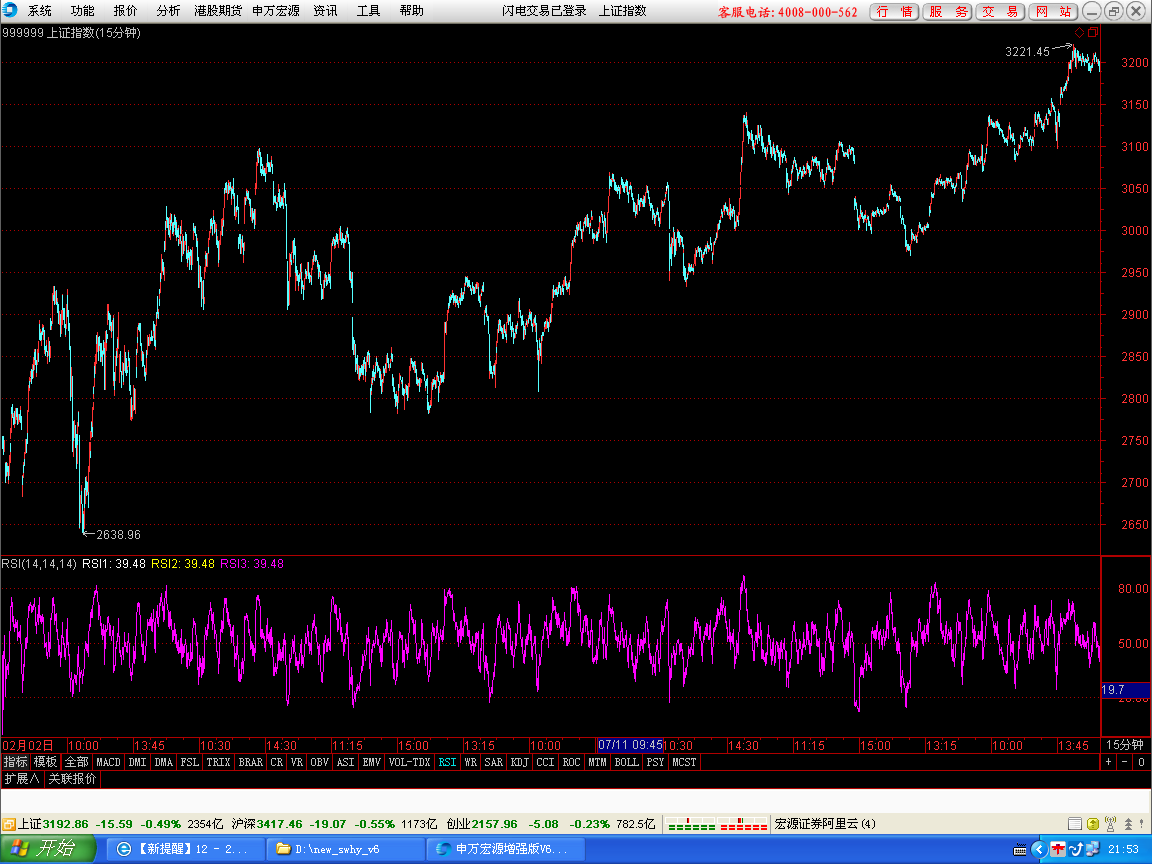
Task: Switch indicator to VR
Action: pos(297,762)
